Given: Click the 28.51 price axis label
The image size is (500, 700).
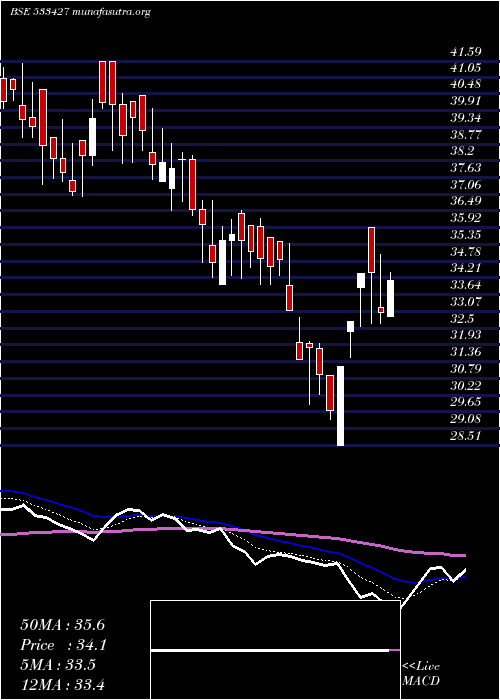Looking at the screenshot, I should [466, 436].
